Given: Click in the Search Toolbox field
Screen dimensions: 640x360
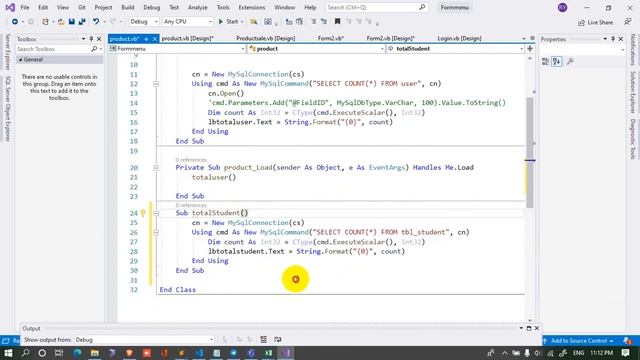Looking at the screenshot, I should pyautogui.click(x=53, y=49).
